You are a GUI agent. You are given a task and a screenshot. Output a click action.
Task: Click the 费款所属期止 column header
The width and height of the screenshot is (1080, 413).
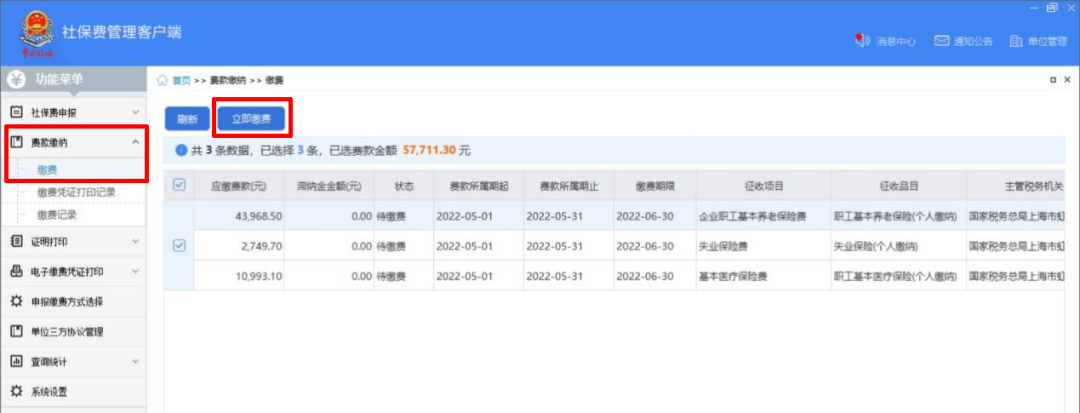point(568,186)
